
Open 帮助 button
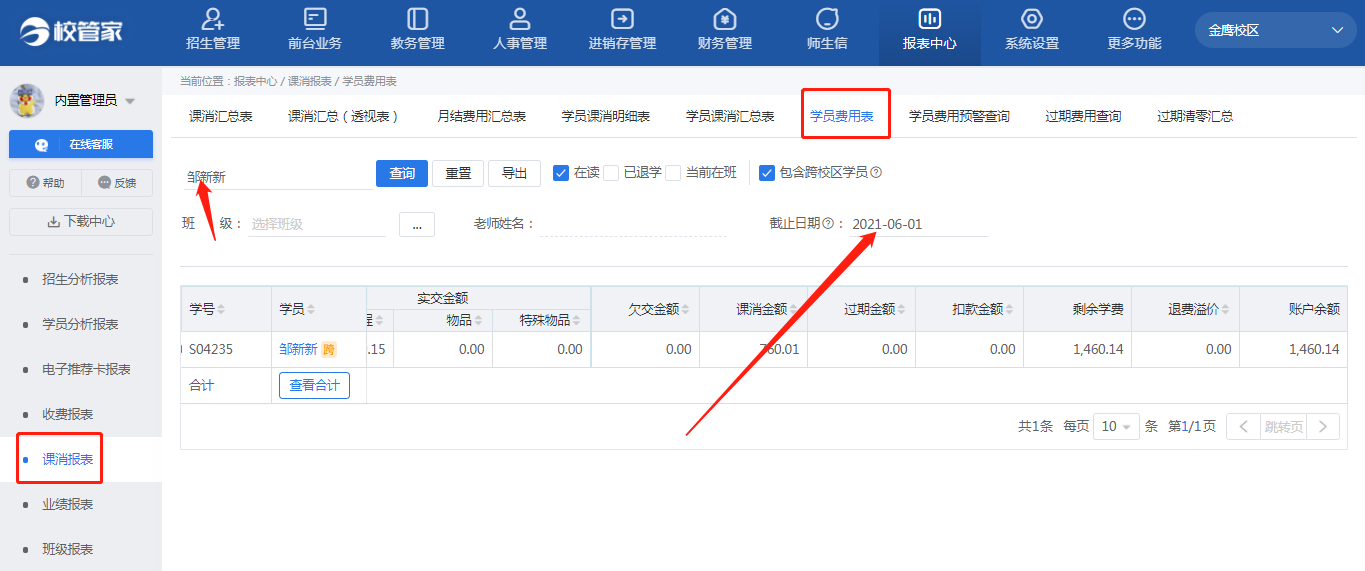coord(45,183)
